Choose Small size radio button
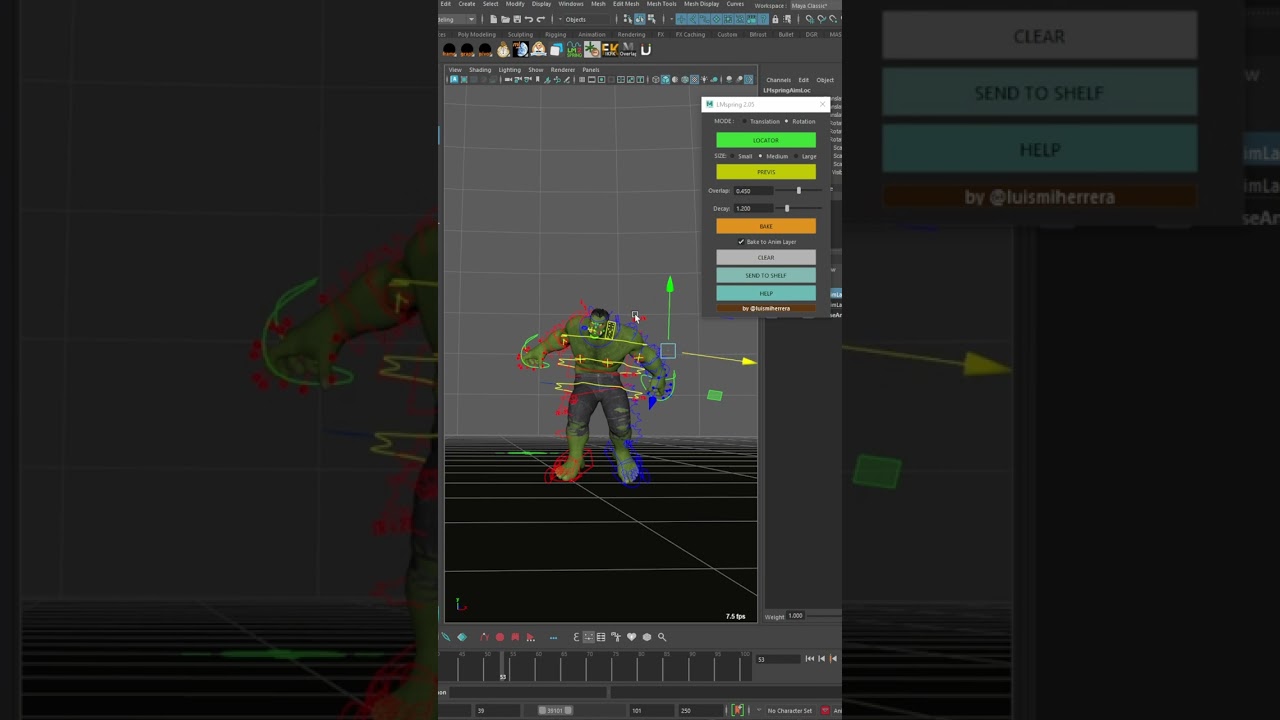 pyautogui.click(x=733, y=156)
